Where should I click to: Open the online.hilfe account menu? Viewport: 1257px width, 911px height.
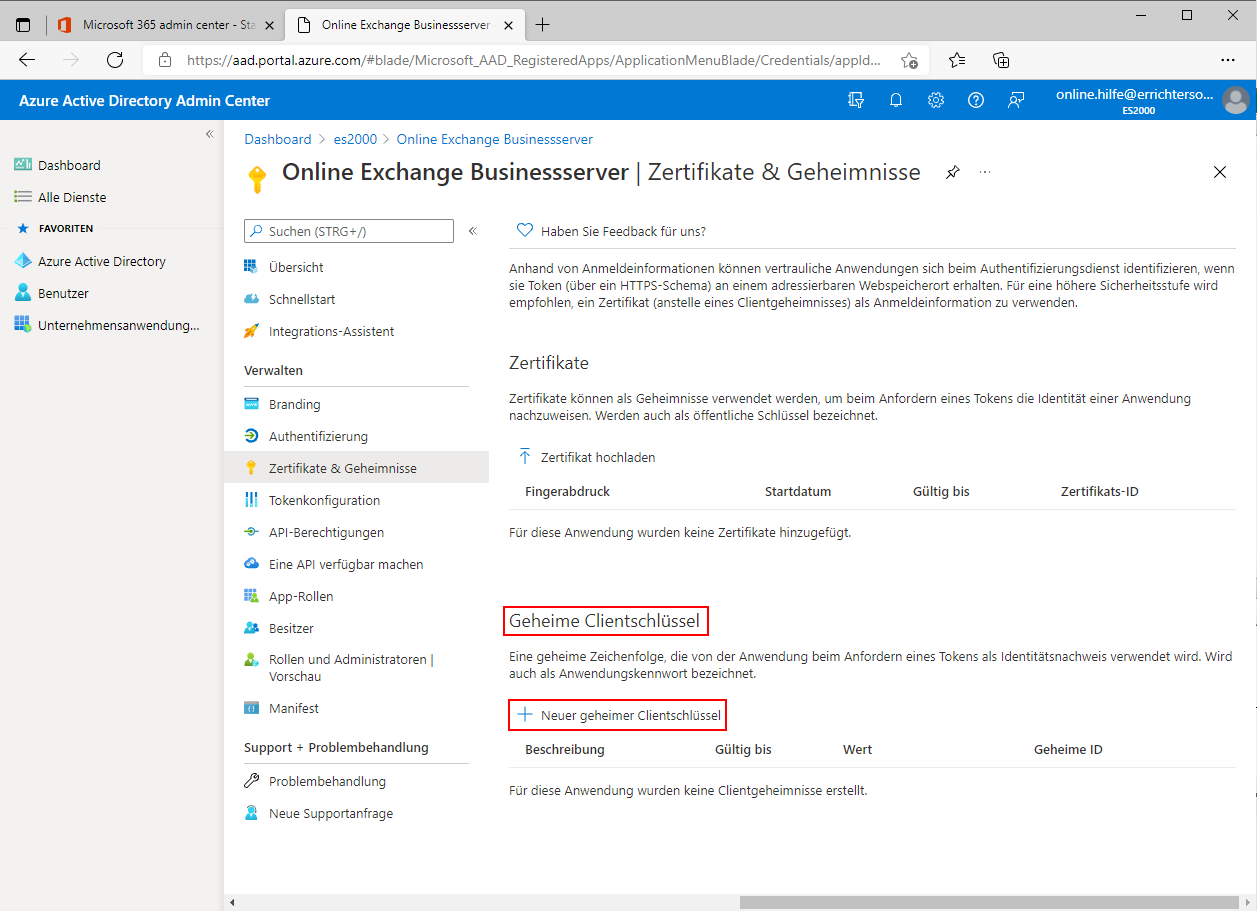coord(1151,100)
